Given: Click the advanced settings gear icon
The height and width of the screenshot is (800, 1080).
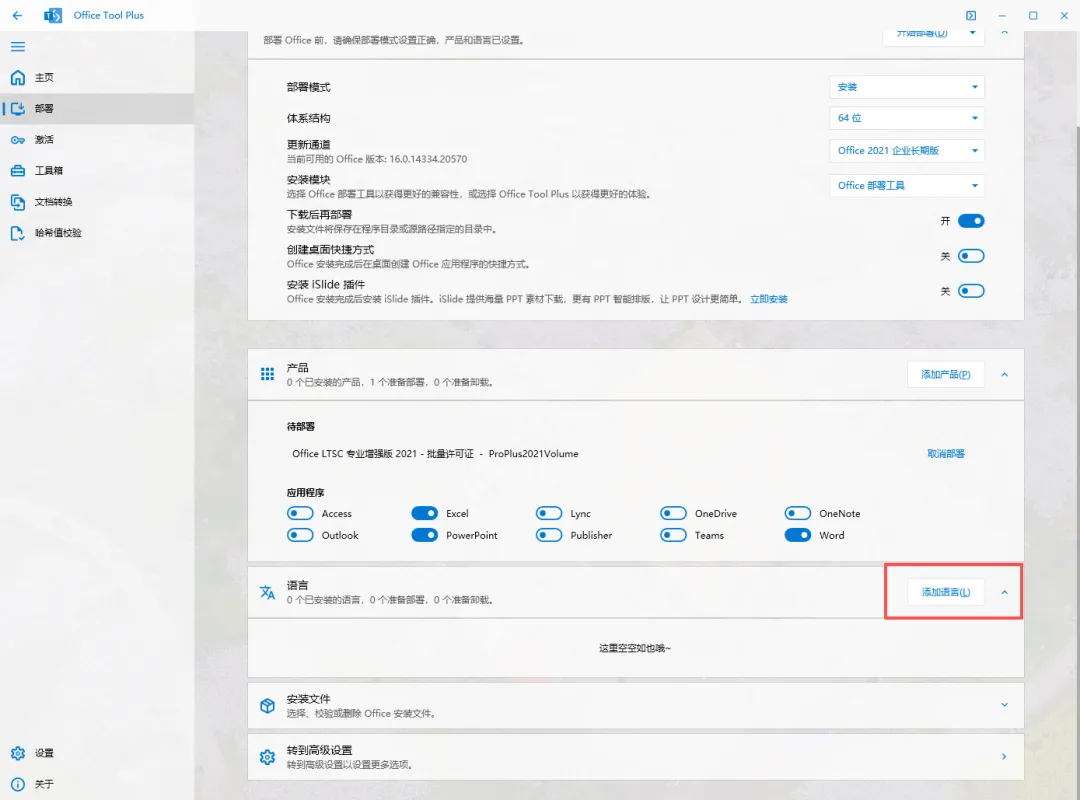Looking at the screenshot, I should click(x=267, y=757).
